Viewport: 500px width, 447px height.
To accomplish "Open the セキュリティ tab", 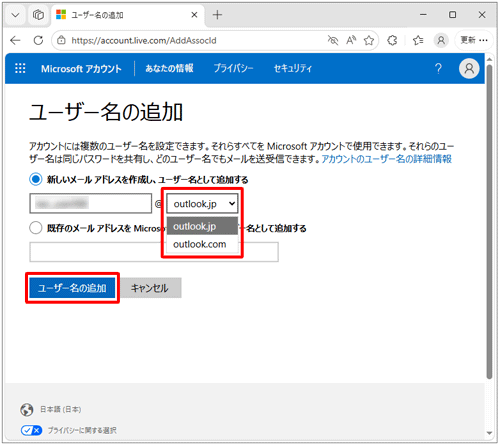I will [x=293, y=69].
